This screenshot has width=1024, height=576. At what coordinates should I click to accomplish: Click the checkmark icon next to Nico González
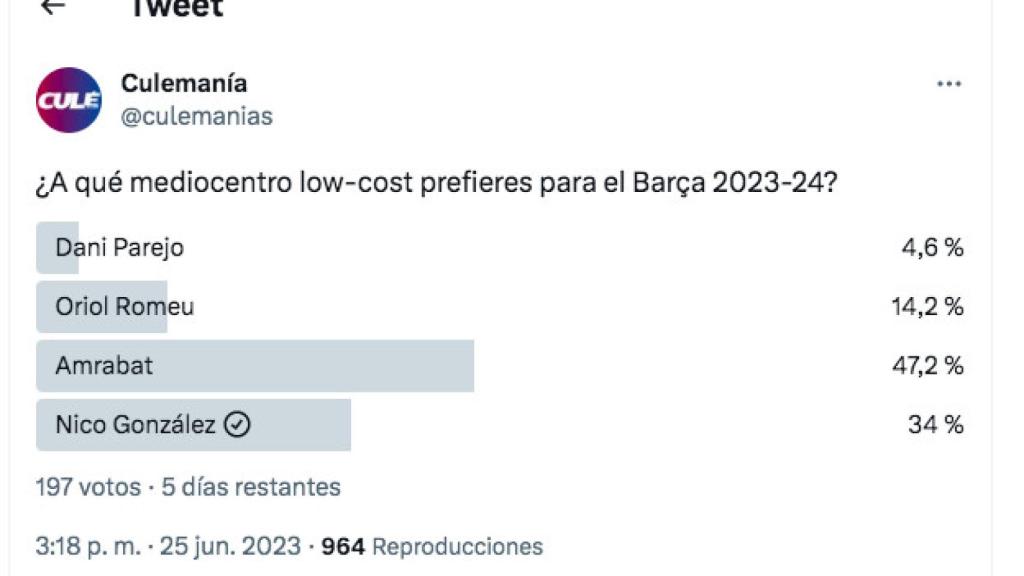click(237, 424)
